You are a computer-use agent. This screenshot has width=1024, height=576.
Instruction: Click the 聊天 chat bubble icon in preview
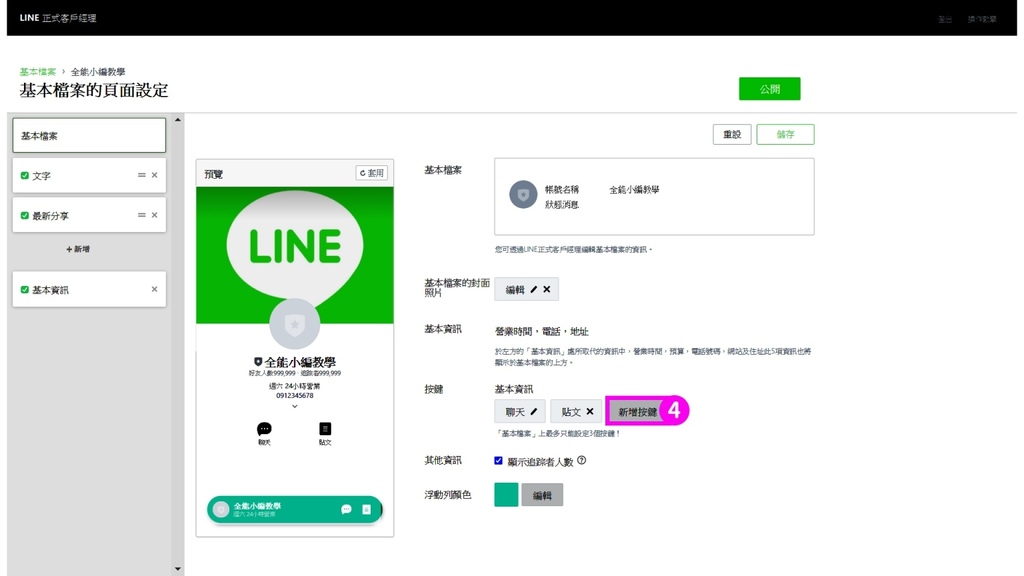click(x=264, y=429)
